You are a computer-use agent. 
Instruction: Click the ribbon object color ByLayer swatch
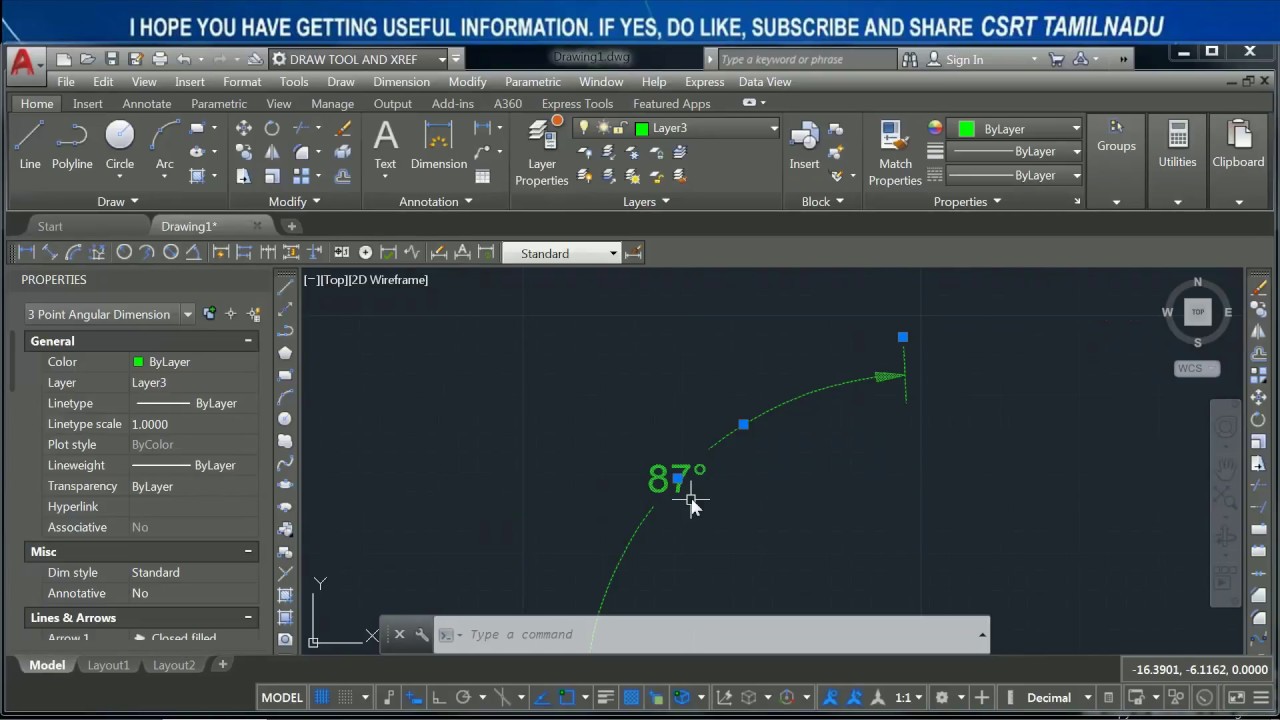(x=967, y=129)
